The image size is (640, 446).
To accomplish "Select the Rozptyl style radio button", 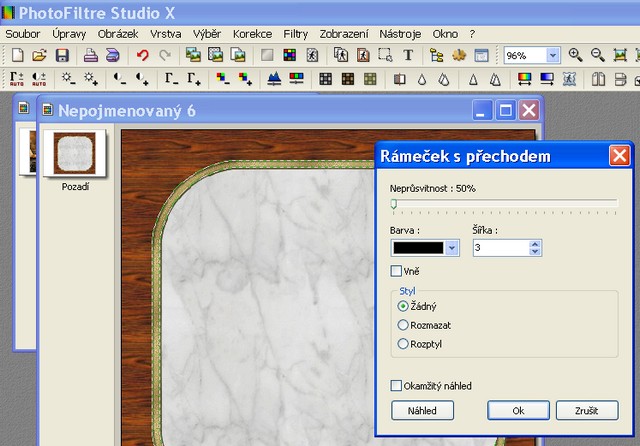I will coord(403,344).
